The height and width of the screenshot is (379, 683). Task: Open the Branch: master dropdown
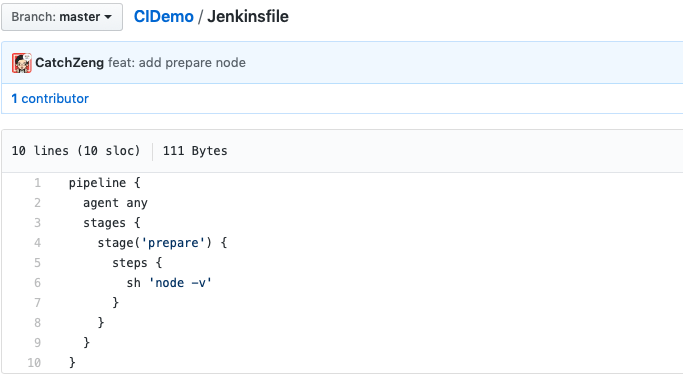[x=62, y=17]
